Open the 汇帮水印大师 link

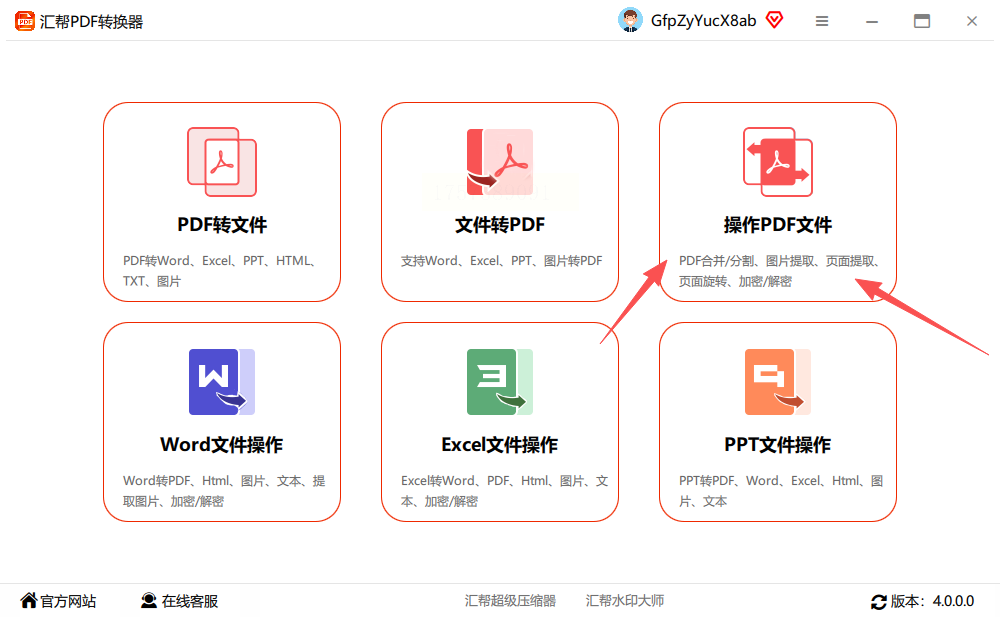624,600
